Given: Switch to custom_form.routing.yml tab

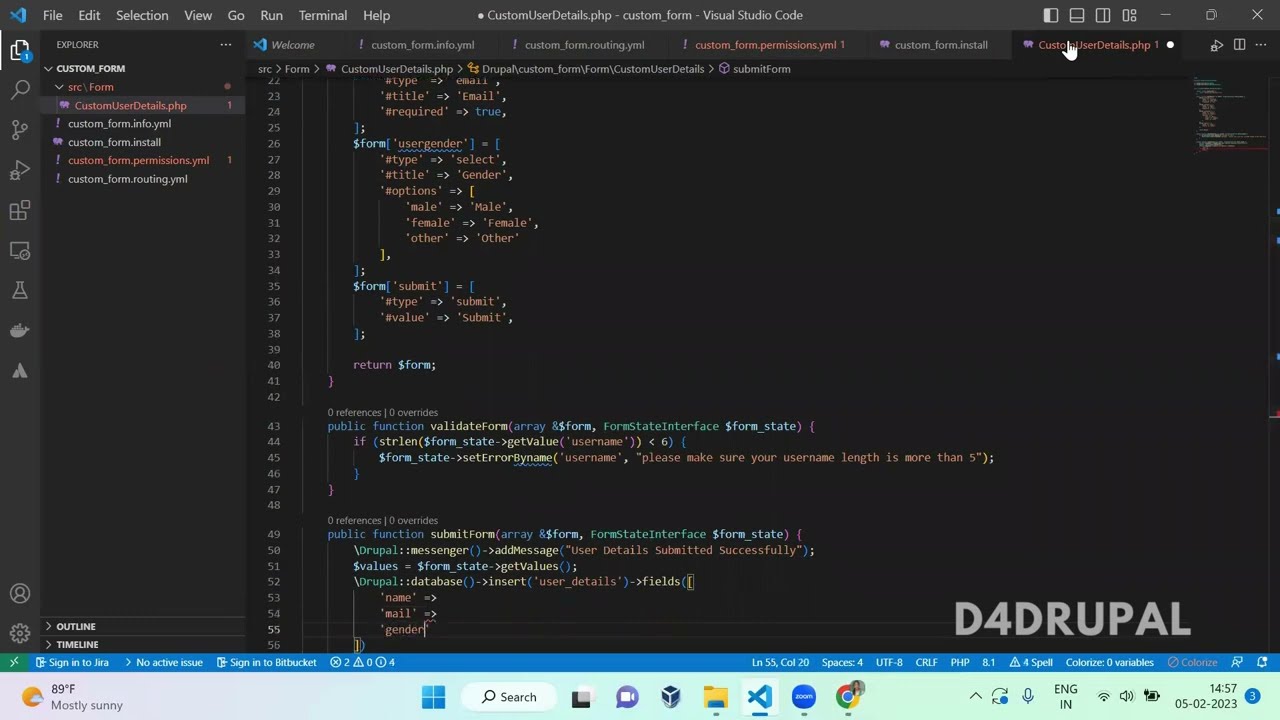Looking at the screenshot, I should 584,45.
